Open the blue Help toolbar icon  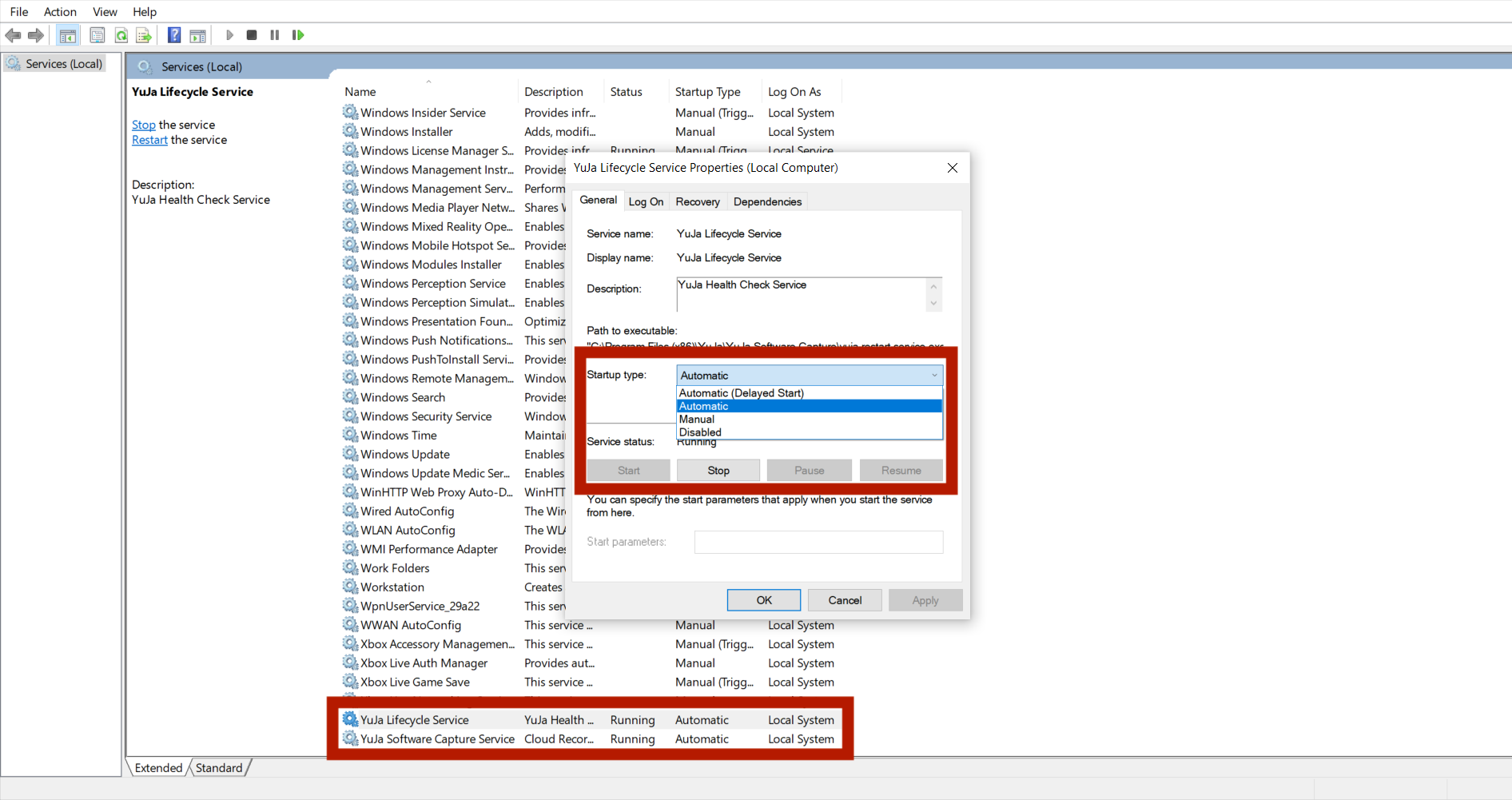click(x=174, y=35)
